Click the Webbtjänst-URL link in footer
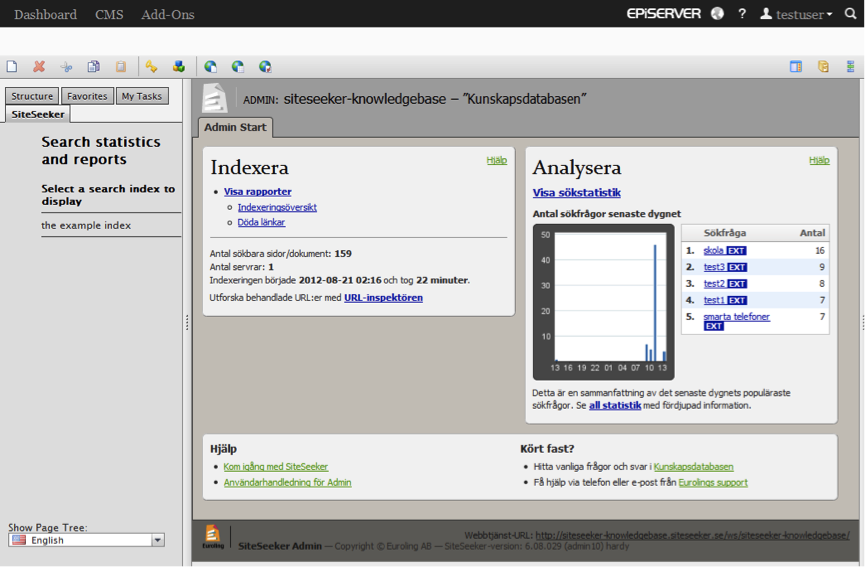This screenshot has height=567, width=865. (692, 536)
